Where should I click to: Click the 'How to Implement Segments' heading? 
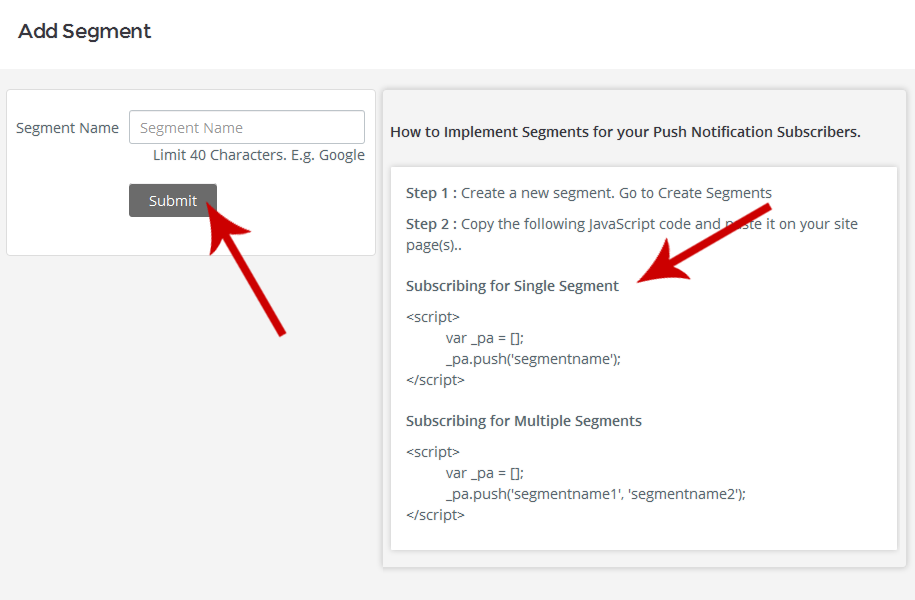pyautogui.click(x=625, y=132)
